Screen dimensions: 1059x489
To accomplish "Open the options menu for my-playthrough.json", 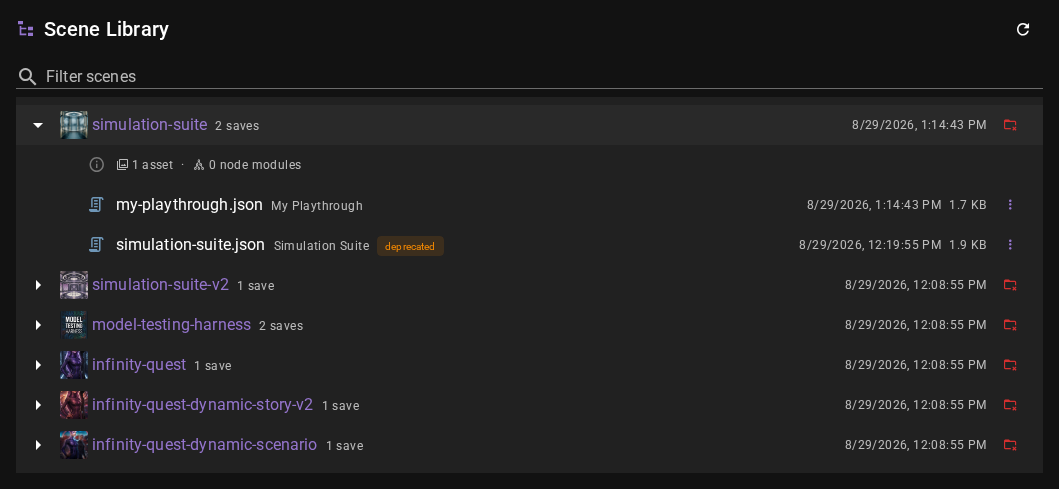I will pos(1010,204).
